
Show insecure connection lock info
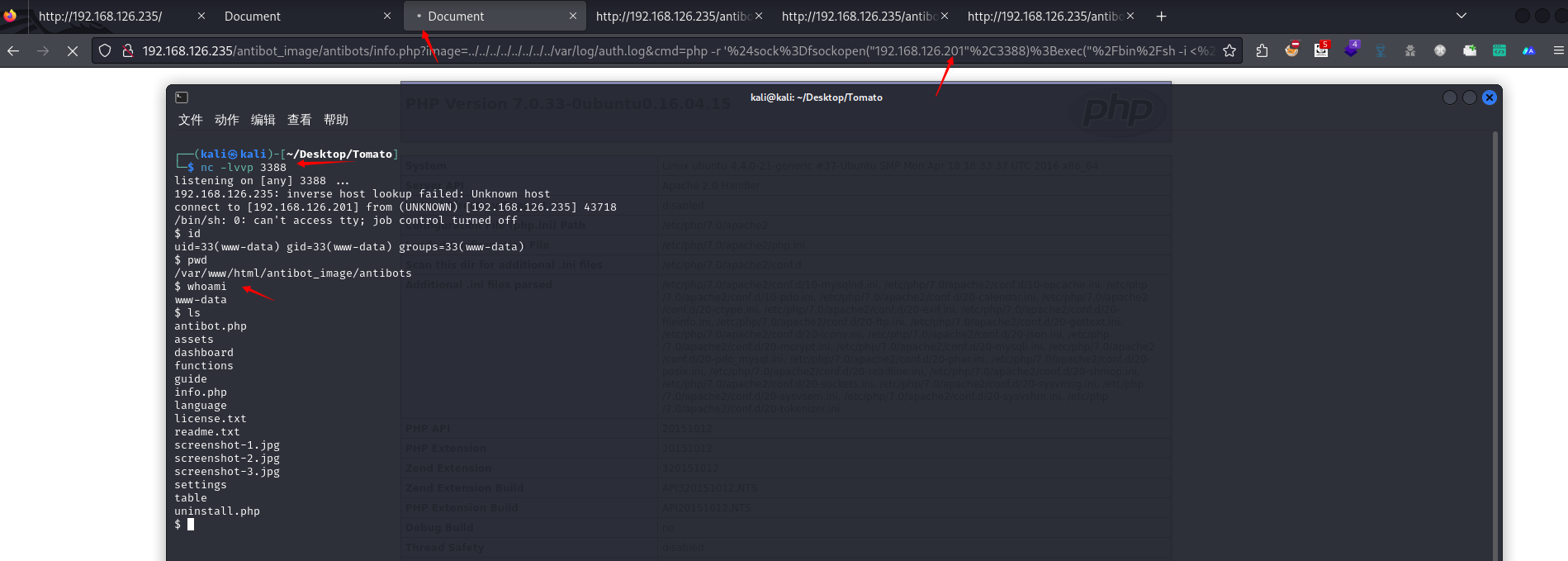128,50
